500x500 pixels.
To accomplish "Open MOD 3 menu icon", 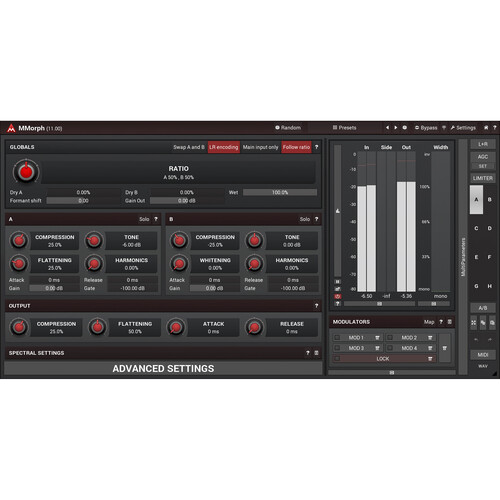I will tap(377, 348).
